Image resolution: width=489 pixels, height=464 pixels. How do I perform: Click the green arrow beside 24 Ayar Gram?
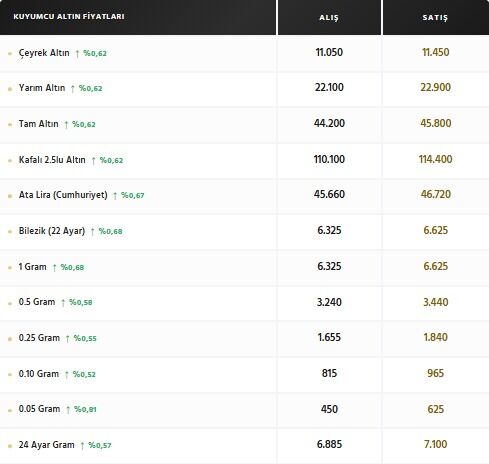(x=82, y=446)
